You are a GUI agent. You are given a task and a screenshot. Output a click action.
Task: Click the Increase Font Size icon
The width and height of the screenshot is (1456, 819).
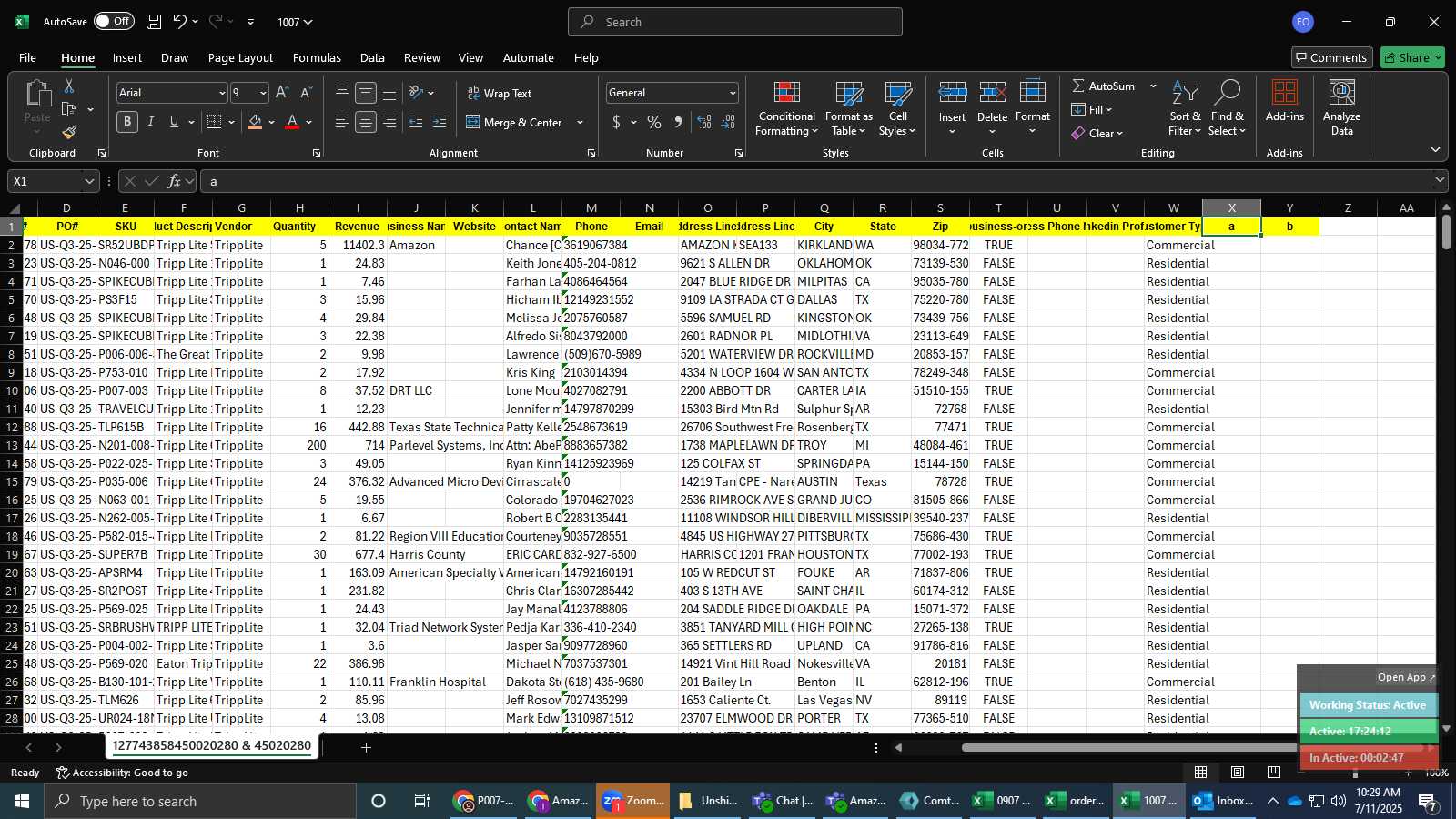(x=282, y=93)
